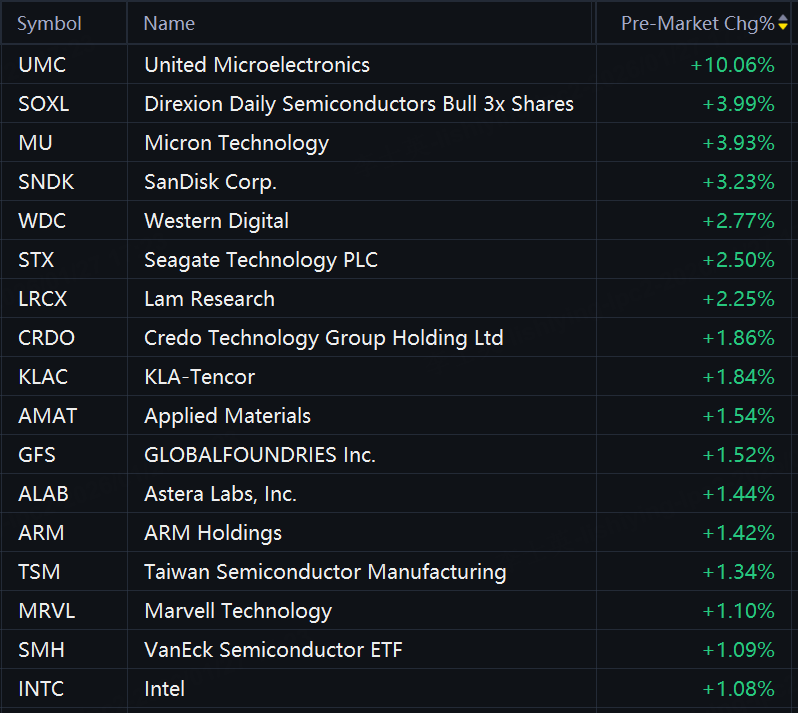Click Intel's +1.08% pre-market change
The width and height of the screenshot is (798, 713).
click(738, 689)
